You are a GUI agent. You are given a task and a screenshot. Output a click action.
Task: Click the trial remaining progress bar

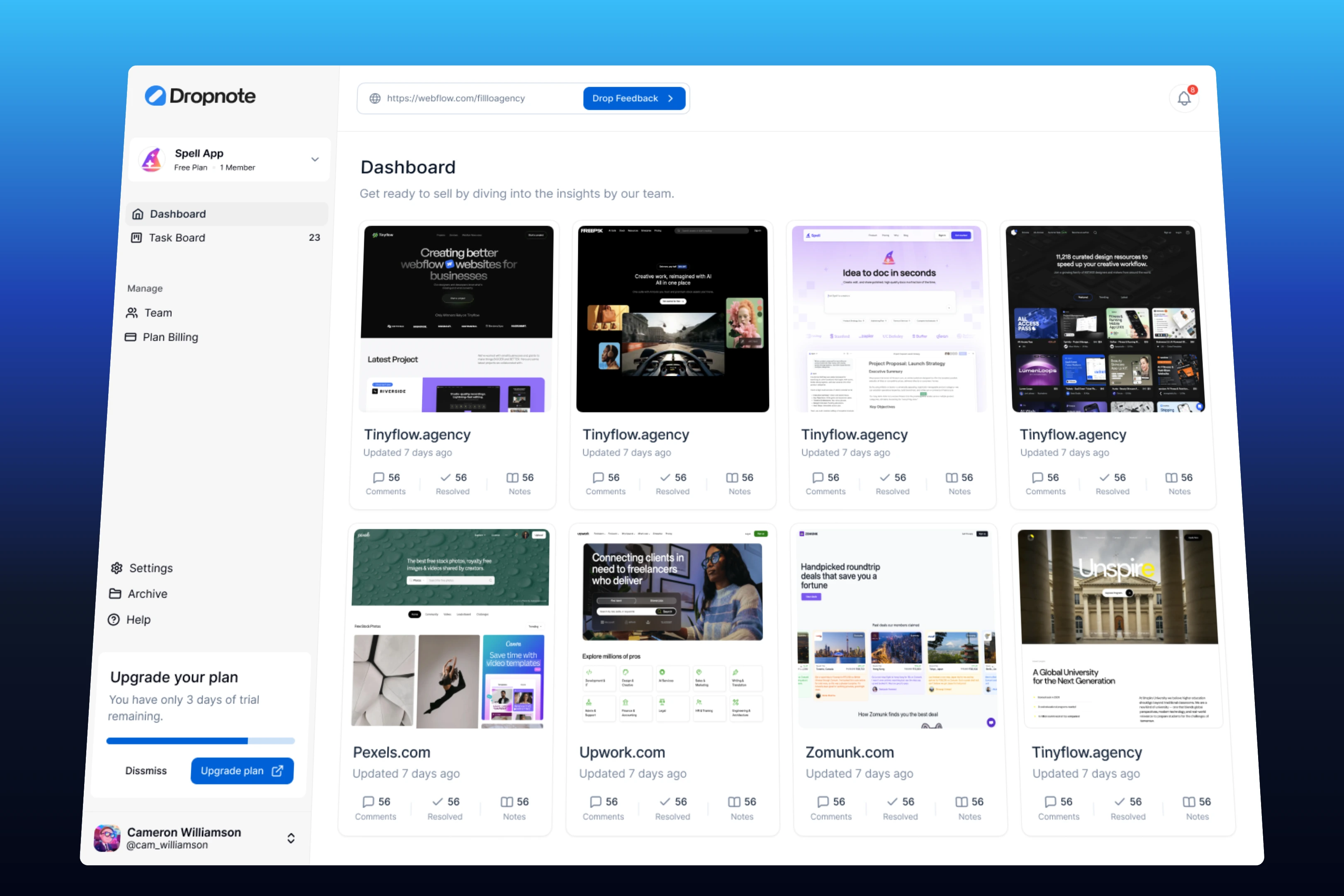pyautogui.click(x=200, y=740)
